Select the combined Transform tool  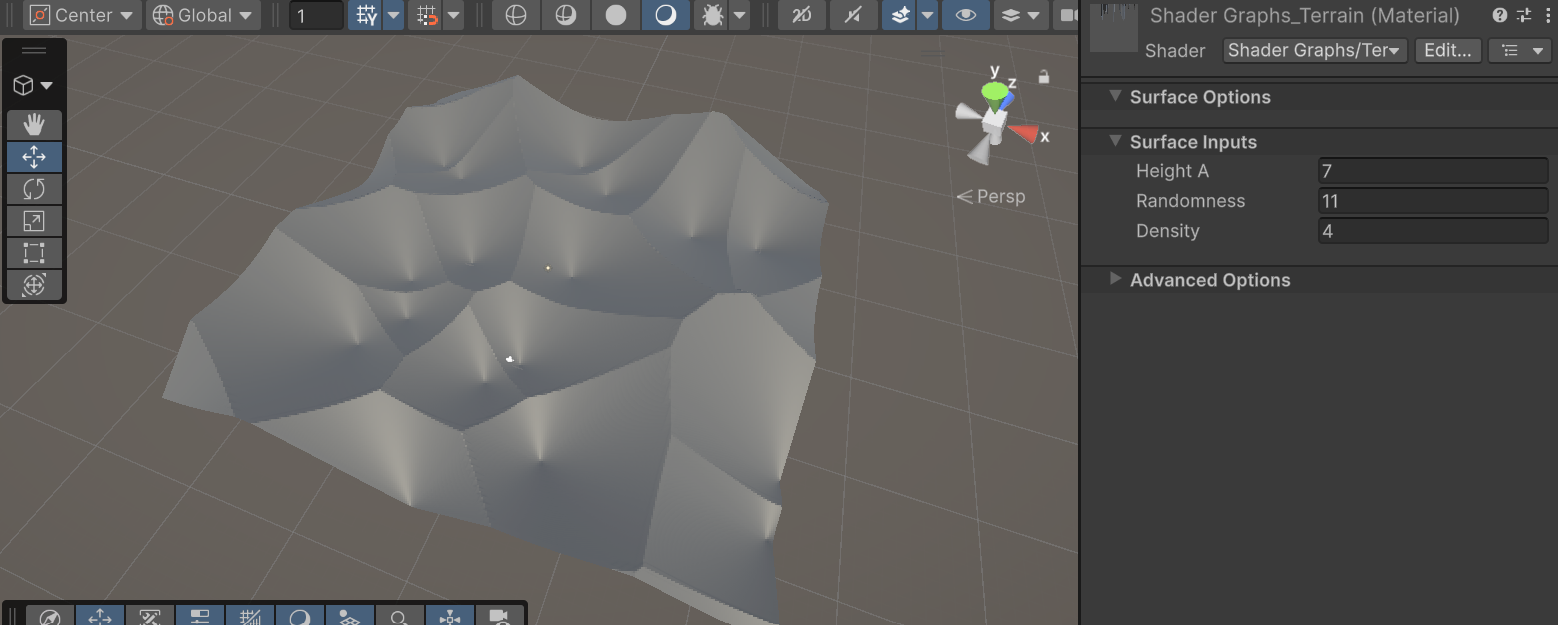[34, 285]
